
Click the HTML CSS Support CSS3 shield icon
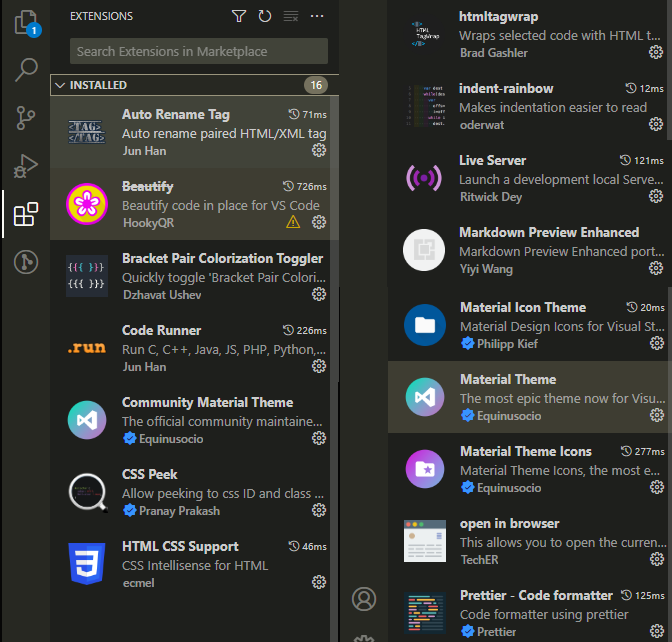pyautogui.click(x=87, y=564)
